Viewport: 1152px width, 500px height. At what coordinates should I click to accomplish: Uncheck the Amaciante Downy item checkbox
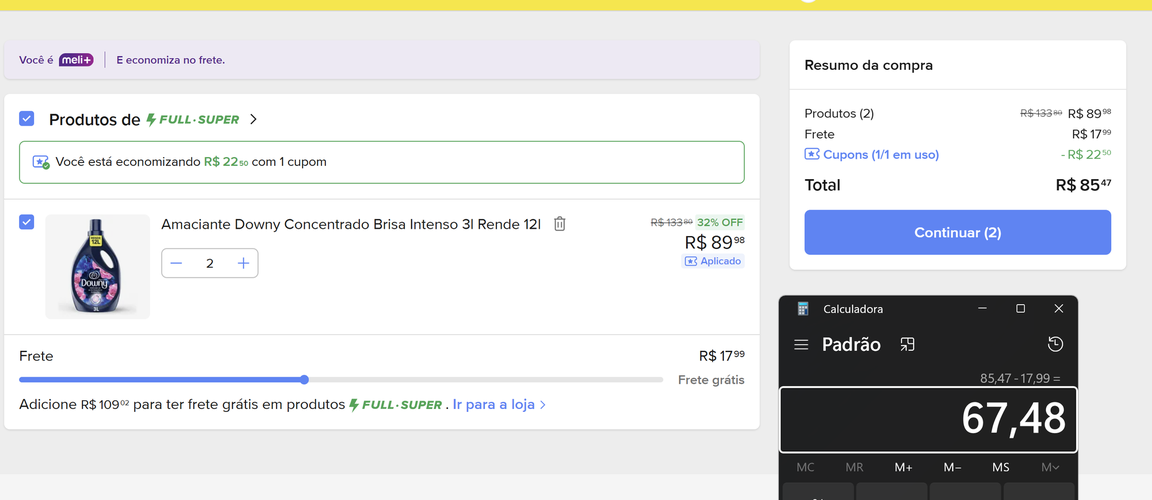coord(26,222)
